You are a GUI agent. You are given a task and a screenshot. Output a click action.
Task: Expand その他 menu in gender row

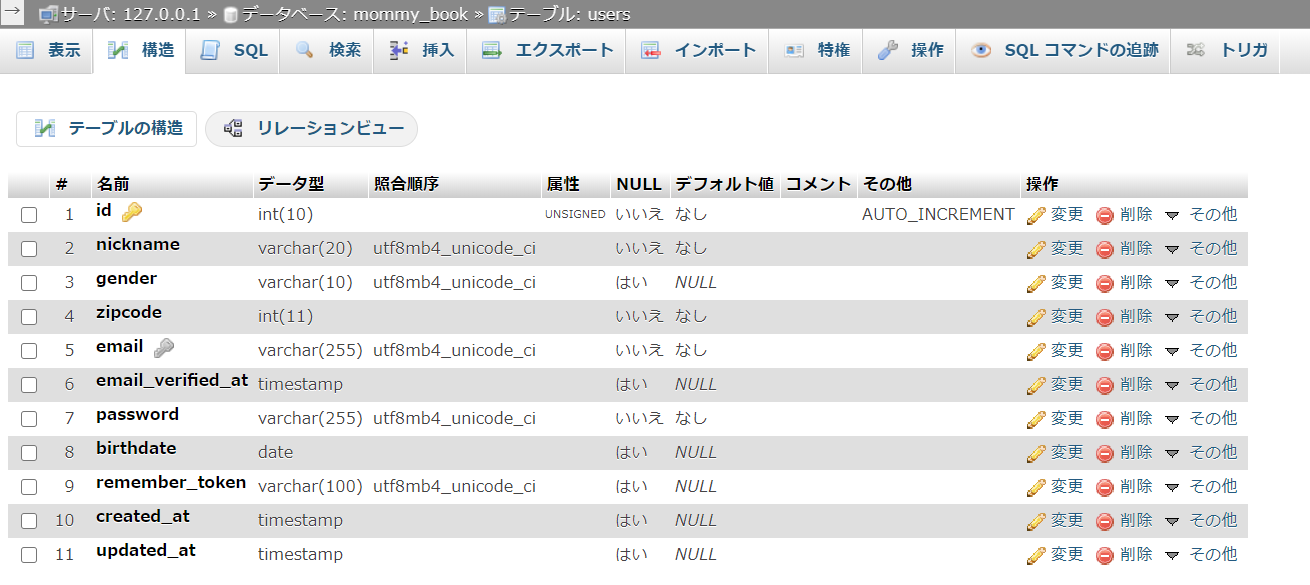coord(1201,282)
